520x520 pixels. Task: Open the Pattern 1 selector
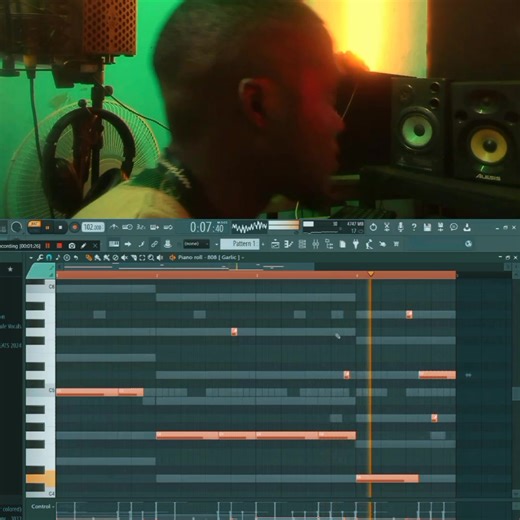tap(240, 244)
